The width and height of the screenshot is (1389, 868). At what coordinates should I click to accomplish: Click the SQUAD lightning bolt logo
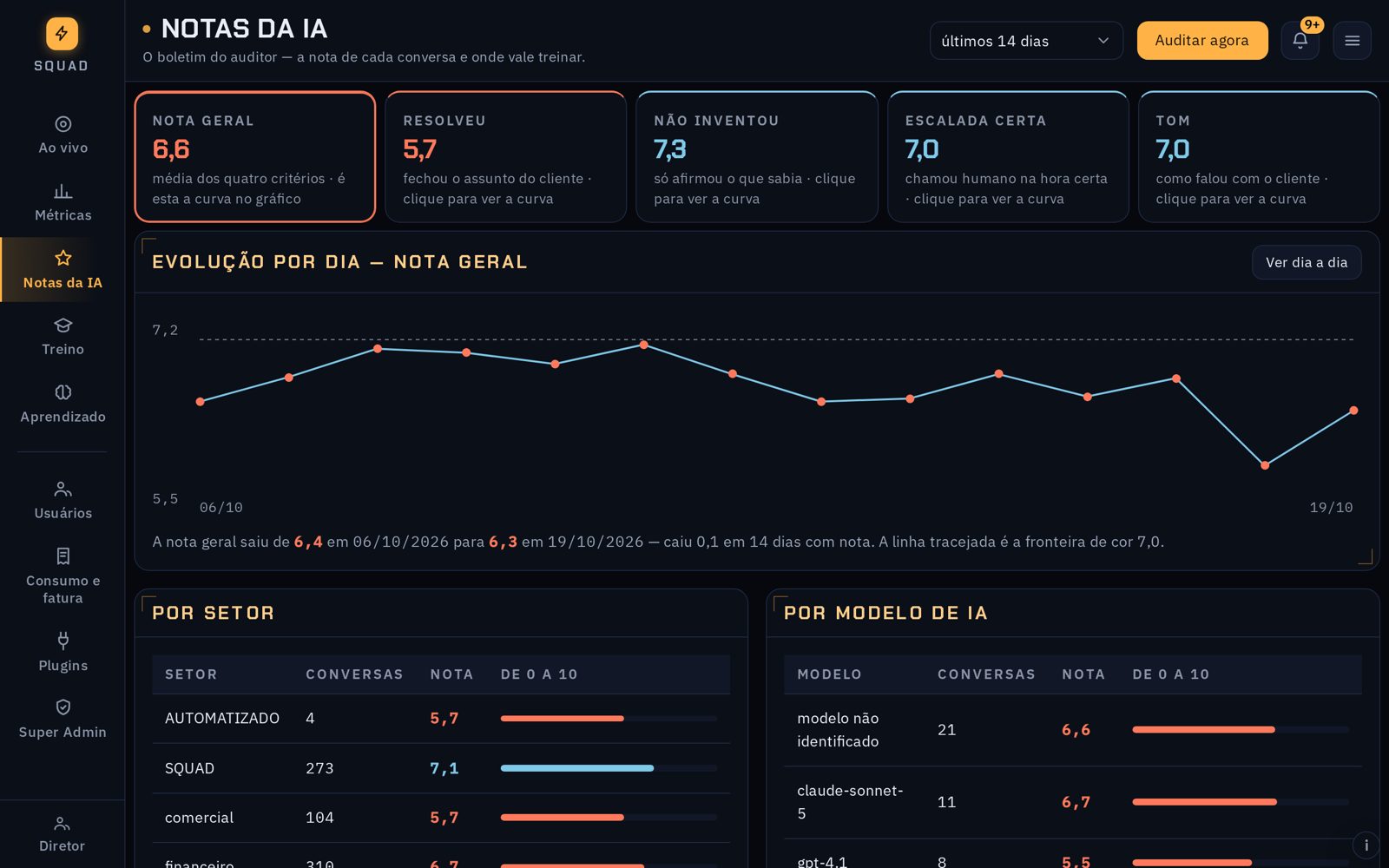click(62, 34)
